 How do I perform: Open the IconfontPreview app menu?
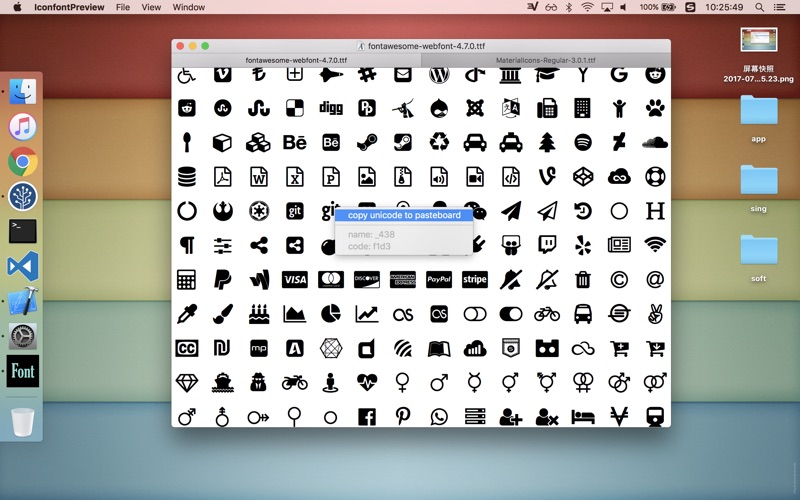tap(69, 7)
